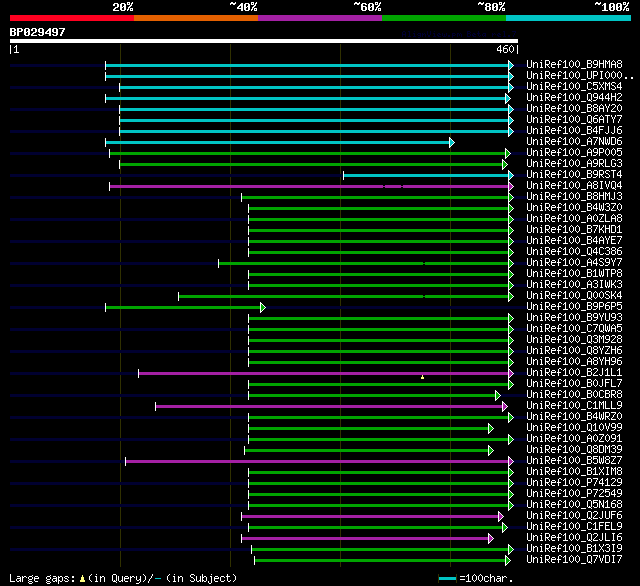Select the UniRef100_Q944H2 entry
Viewport: 640px width, 586px height.
[574, 98]
